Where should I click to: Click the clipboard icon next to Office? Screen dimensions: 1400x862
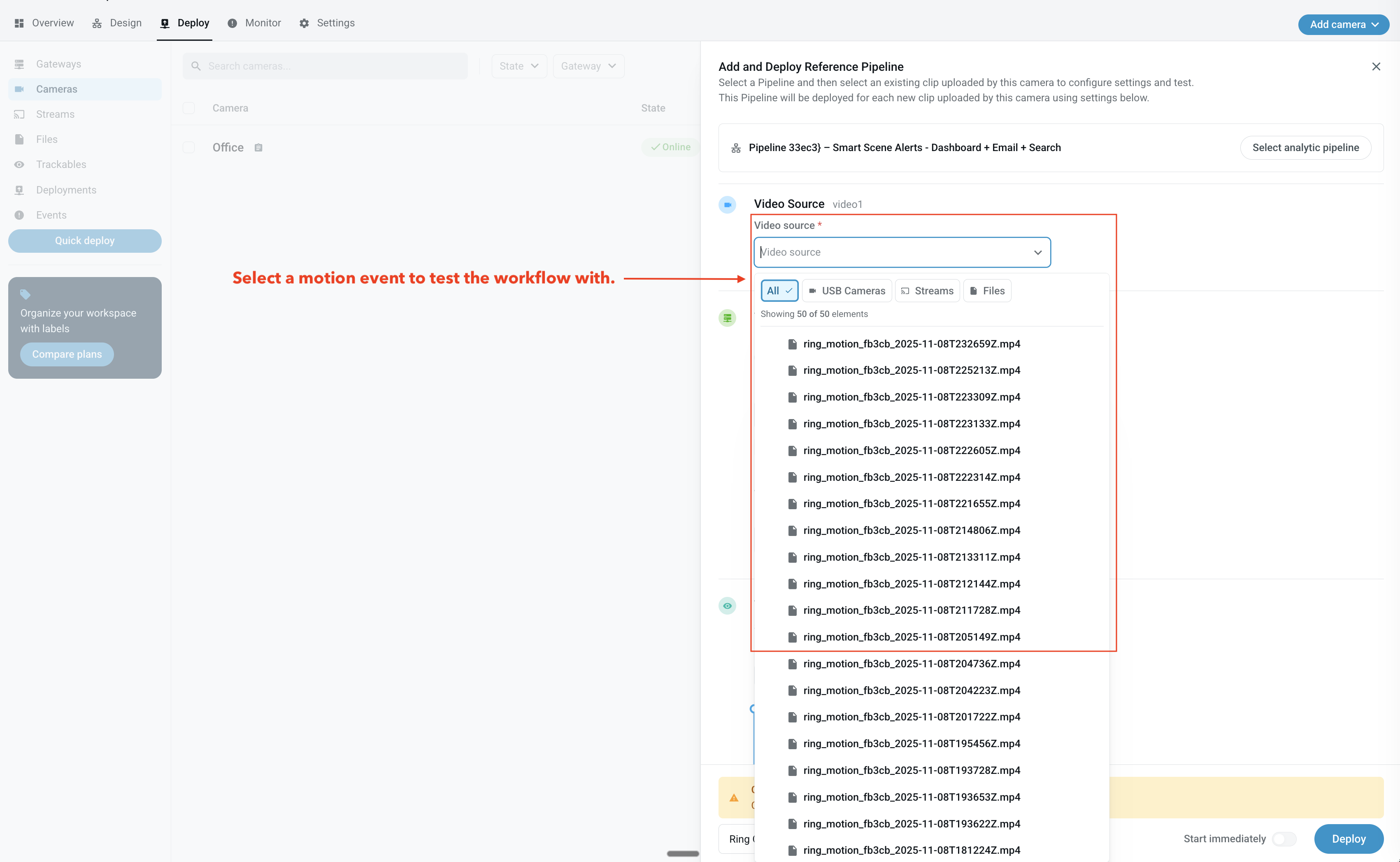point(258,148)
